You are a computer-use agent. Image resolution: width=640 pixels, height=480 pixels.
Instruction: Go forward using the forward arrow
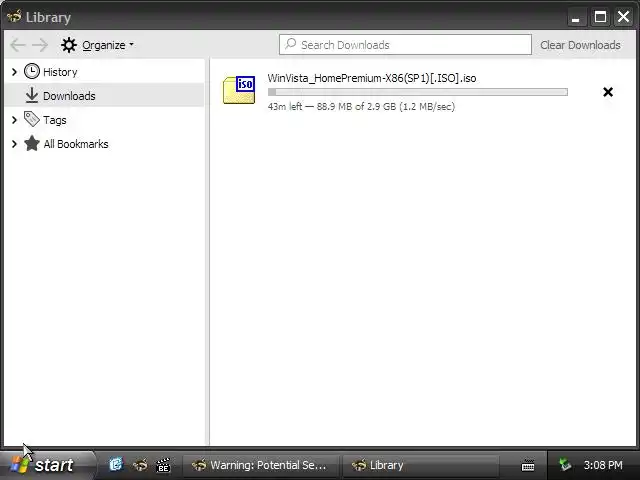[40, 45]
